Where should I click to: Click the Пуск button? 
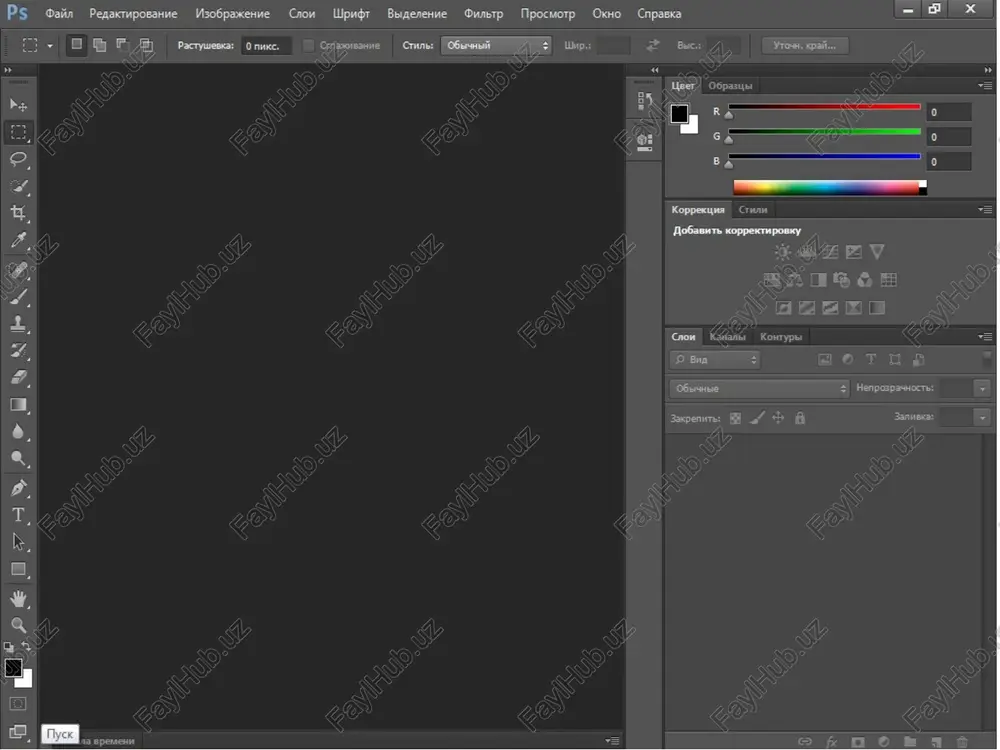[x=60, y=734]
